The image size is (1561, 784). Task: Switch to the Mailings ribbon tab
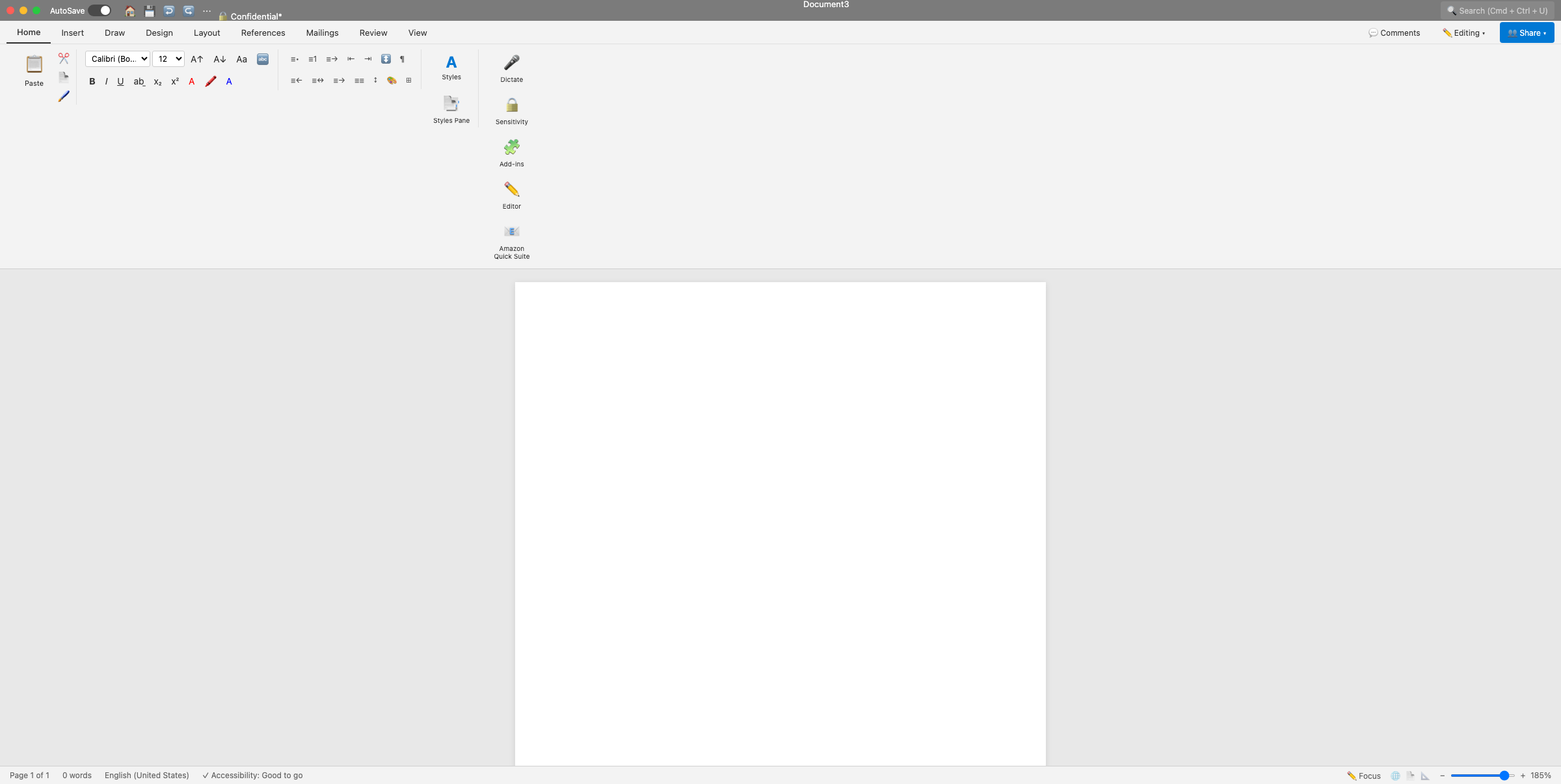[x=322, y=33]
